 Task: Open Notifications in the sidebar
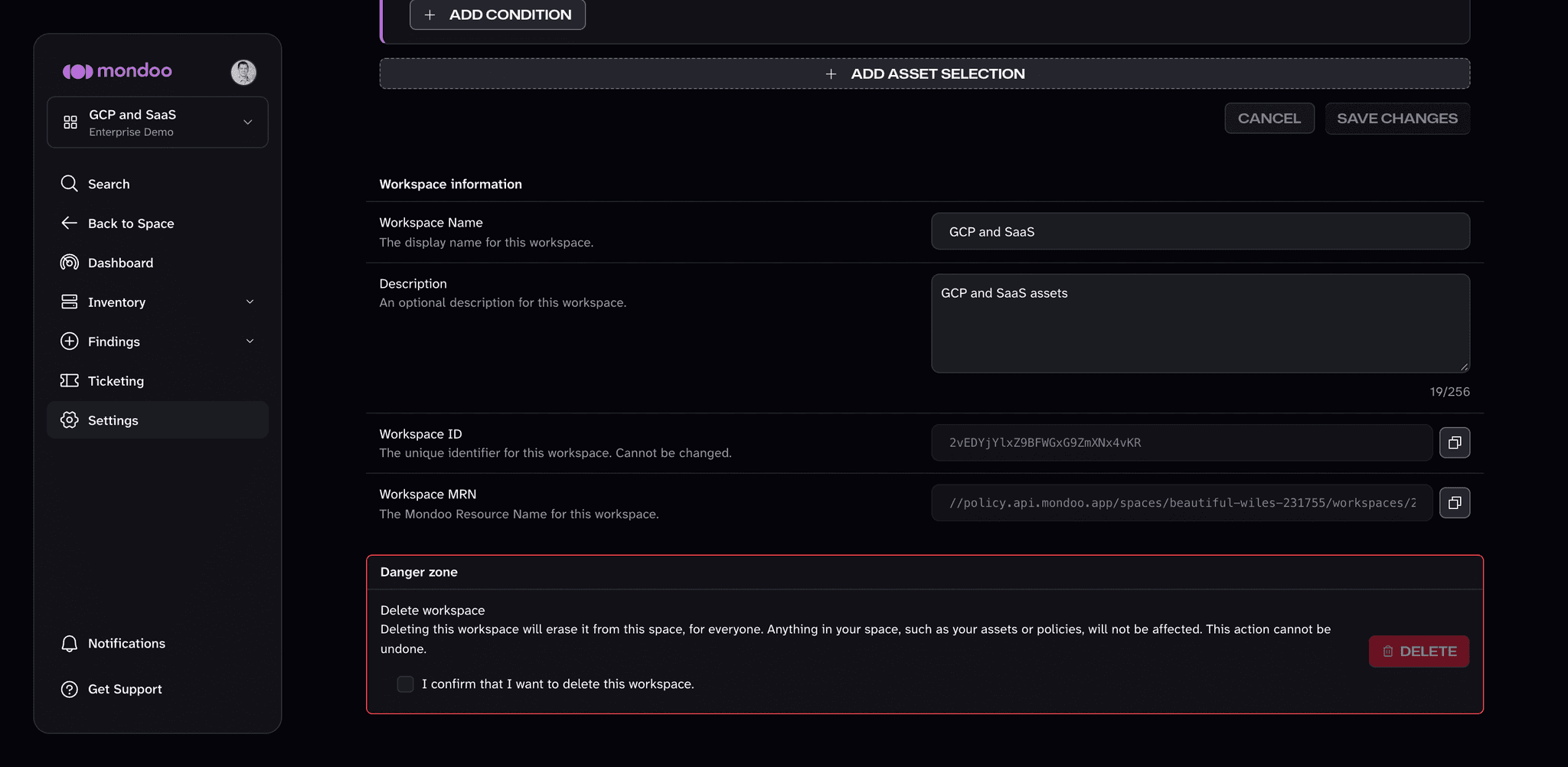158,644
